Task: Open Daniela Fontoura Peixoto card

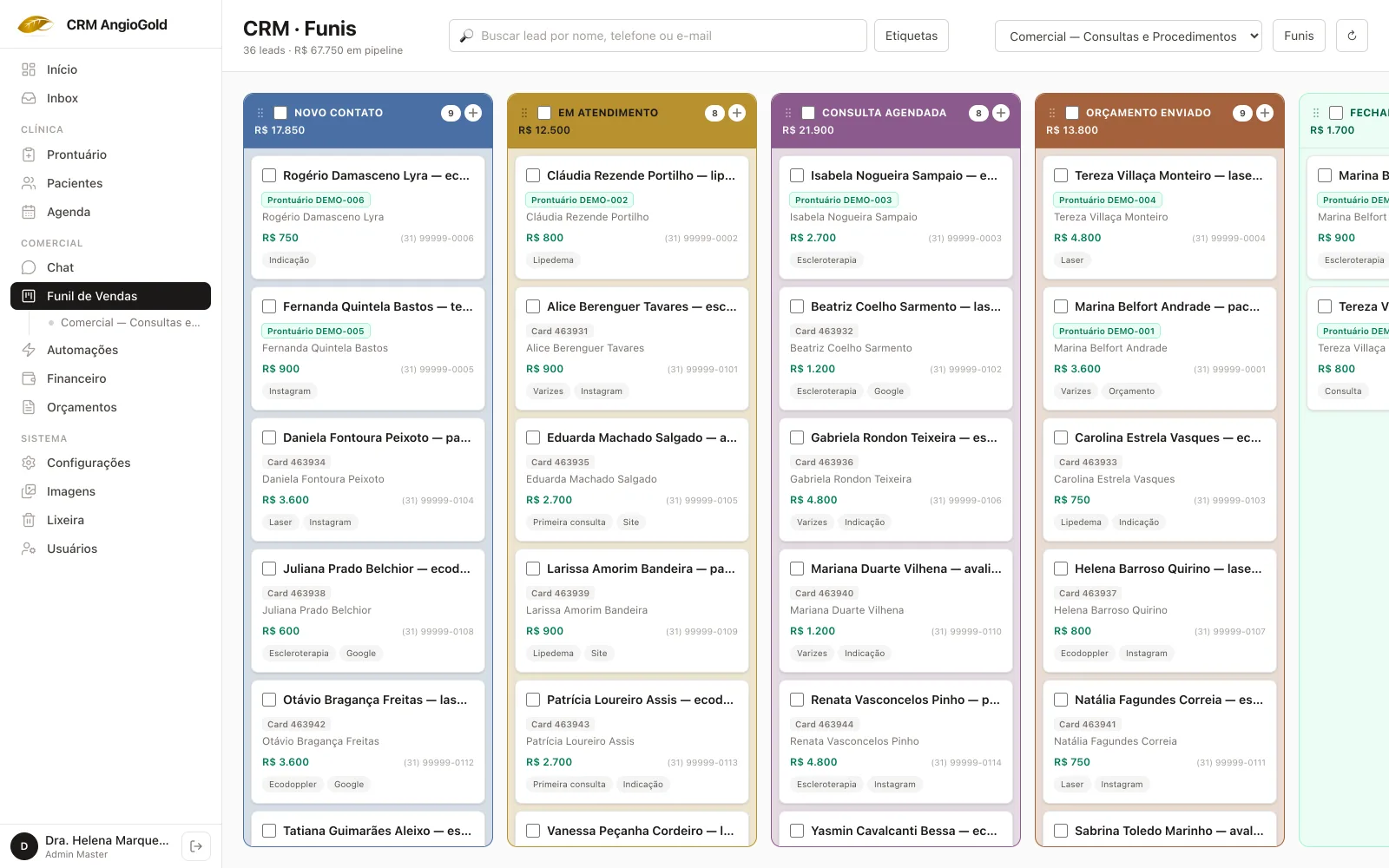Action: pos(368,480)
